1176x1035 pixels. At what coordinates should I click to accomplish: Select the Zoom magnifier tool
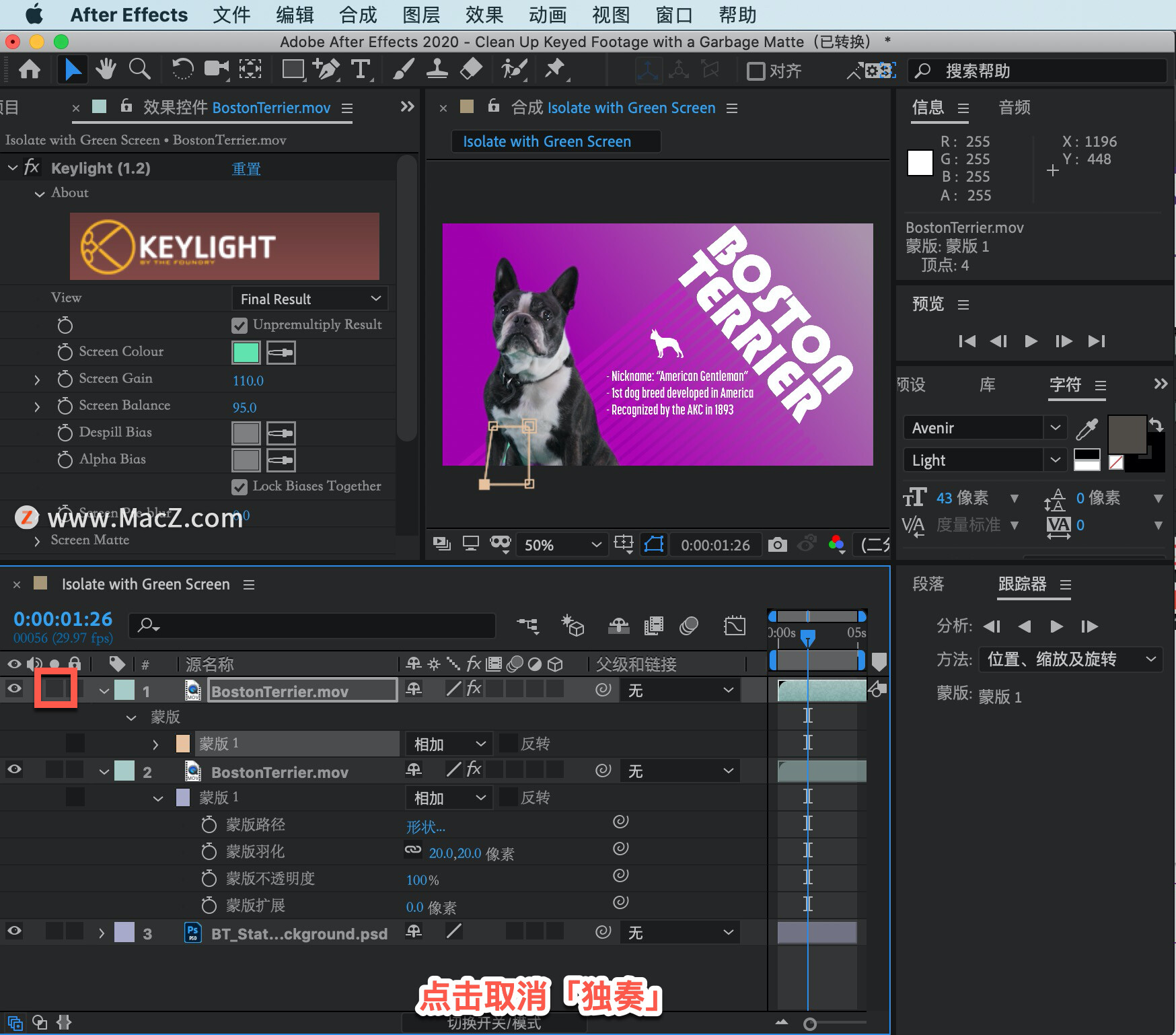[x=139, y=69]
